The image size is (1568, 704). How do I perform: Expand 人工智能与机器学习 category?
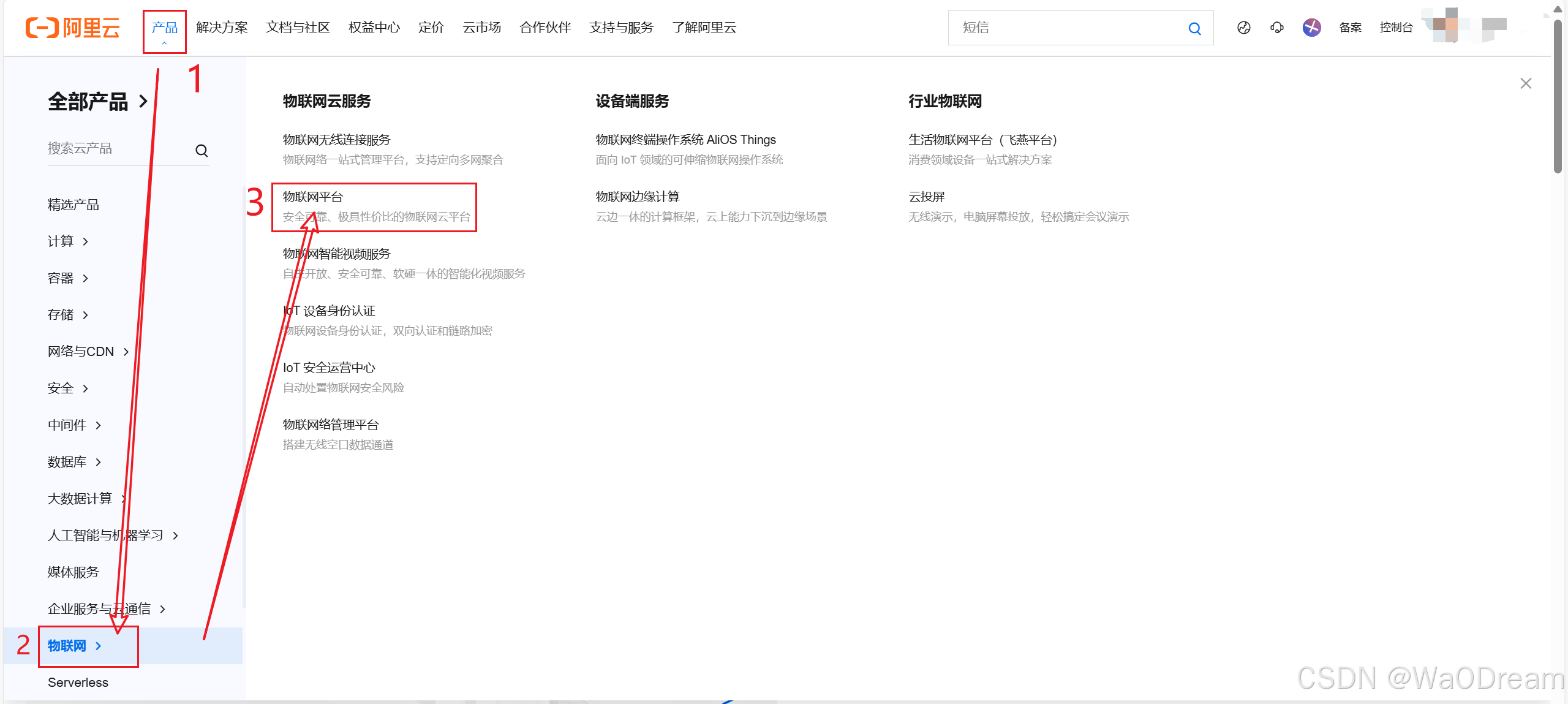pyautogui.click(x=113, y=536)
